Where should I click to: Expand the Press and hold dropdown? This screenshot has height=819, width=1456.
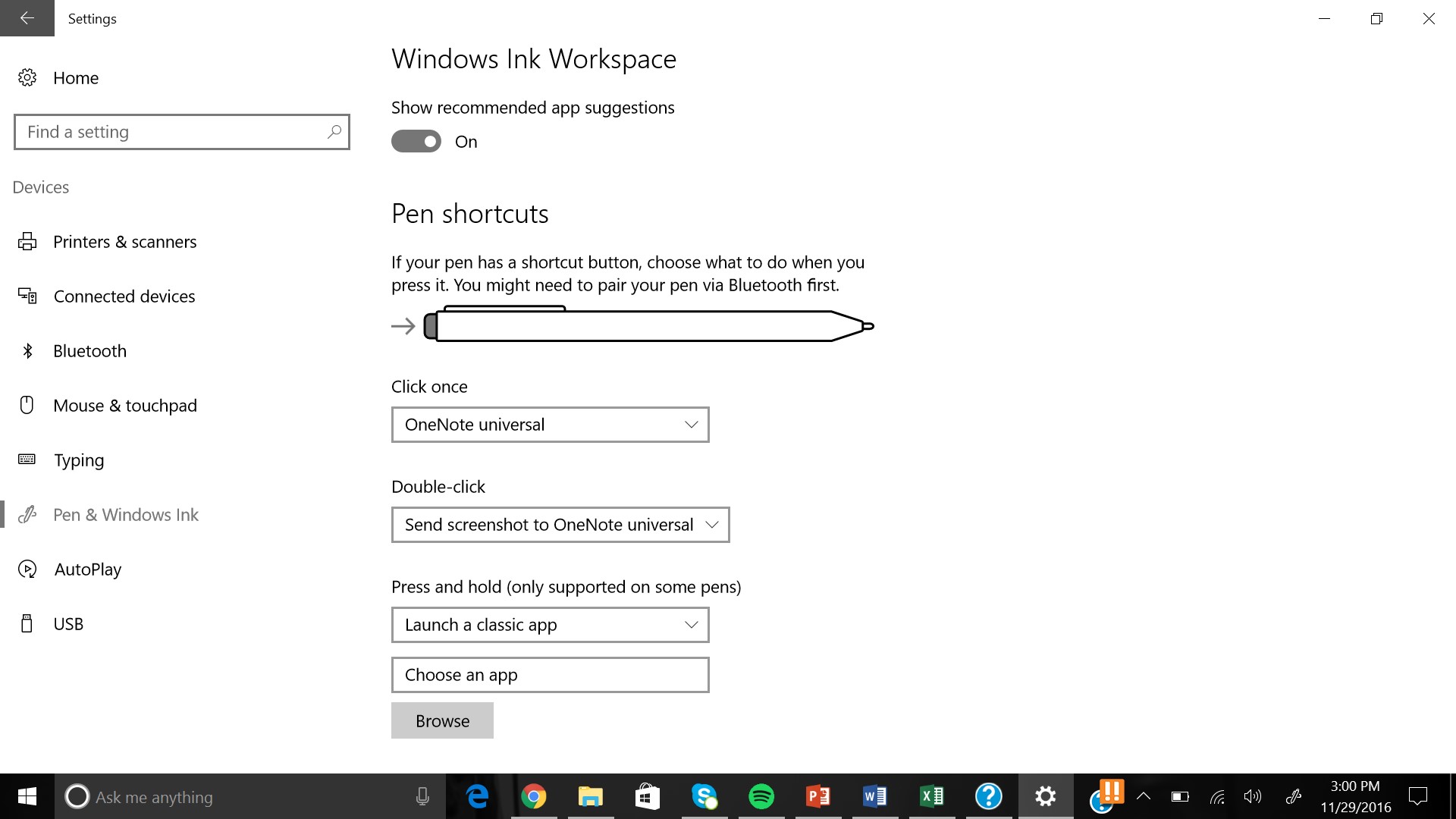point(550,625)
